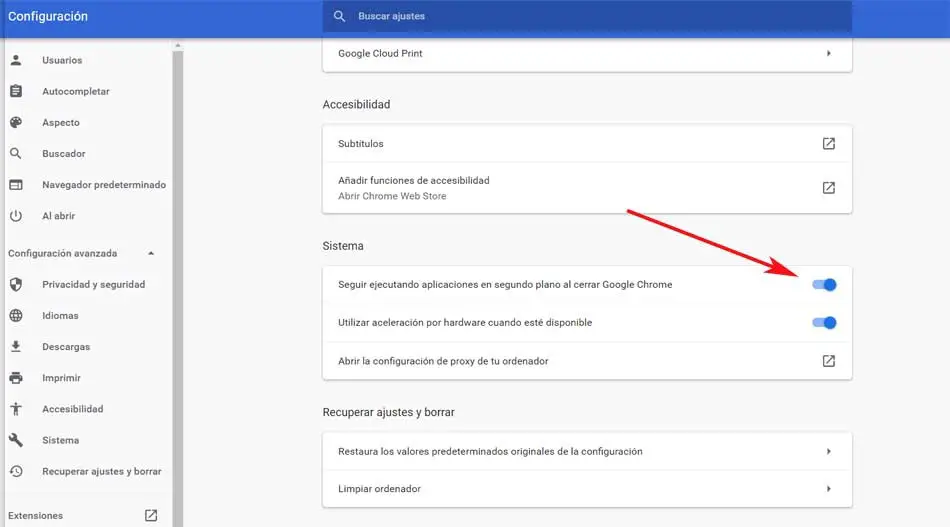
Task: Select Al abrir in sidebar
Action: pyautogui.click(x=58, y=216)
